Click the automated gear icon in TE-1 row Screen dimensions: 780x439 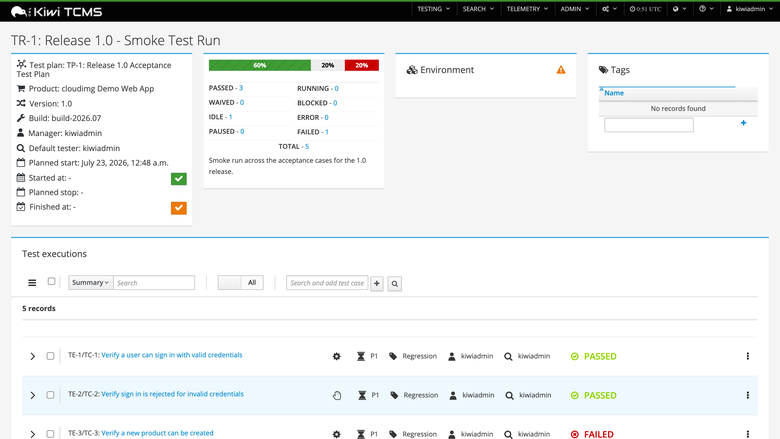337,356
